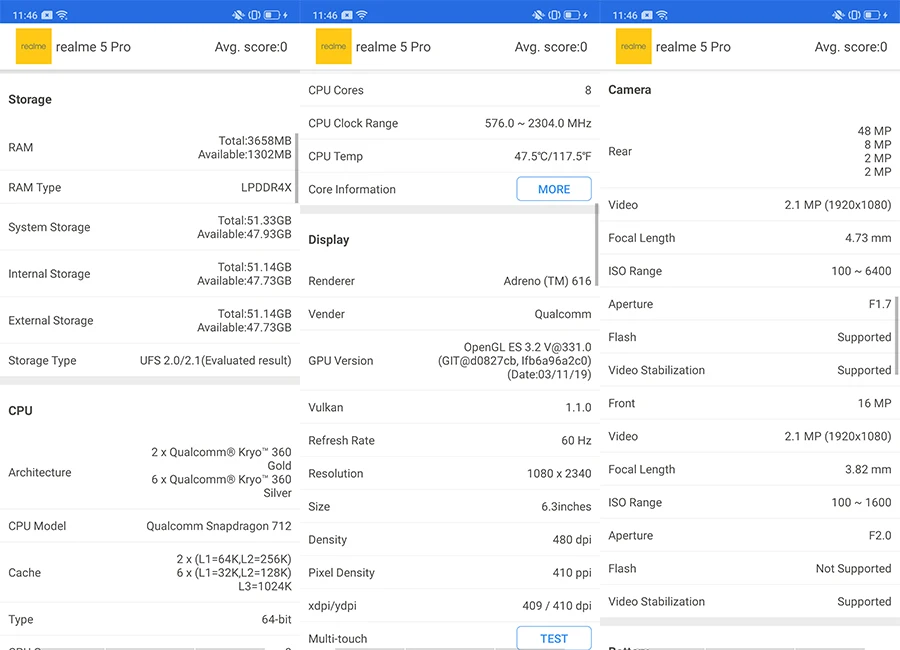Select the Display section header

(x=328, y=239)
